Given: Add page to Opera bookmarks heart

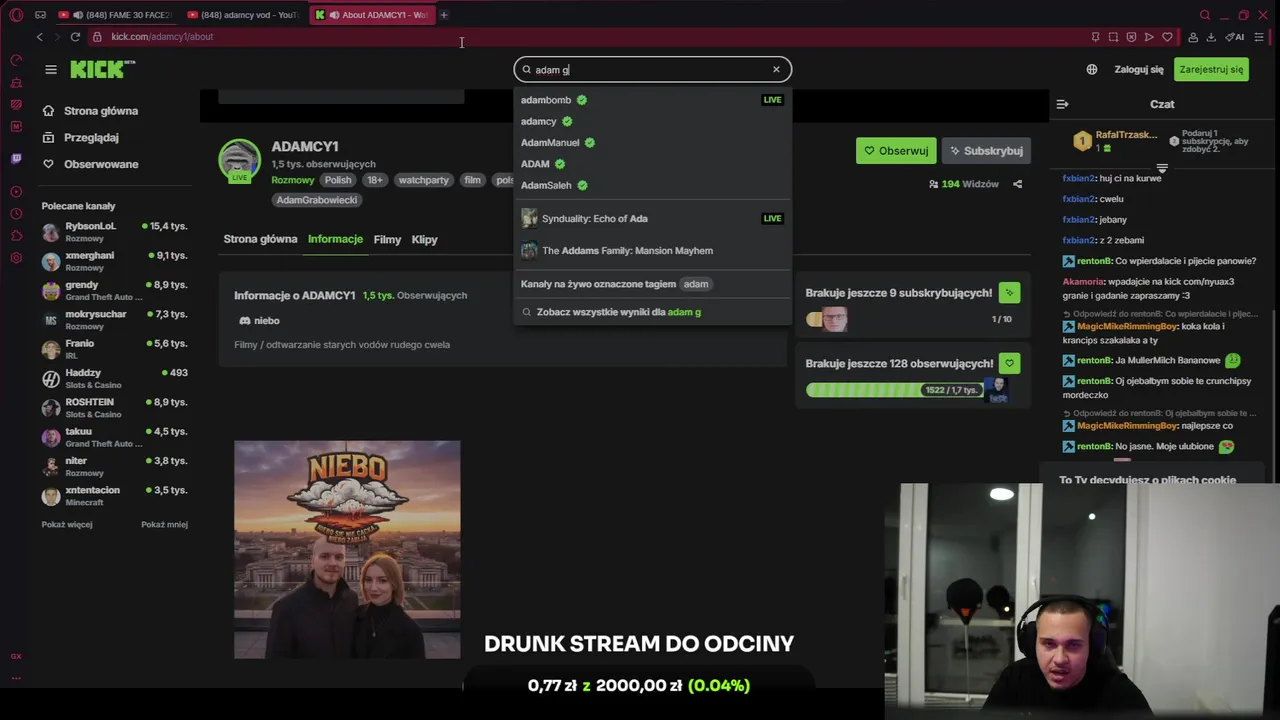Looking at the screenshot, I should pos(1167,37).
